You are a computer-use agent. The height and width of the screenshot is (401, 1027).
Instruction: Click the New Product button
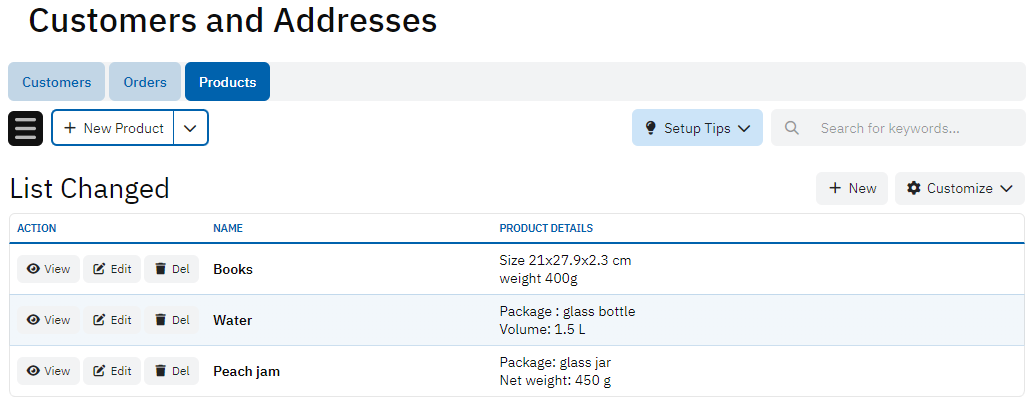[113, 128]
